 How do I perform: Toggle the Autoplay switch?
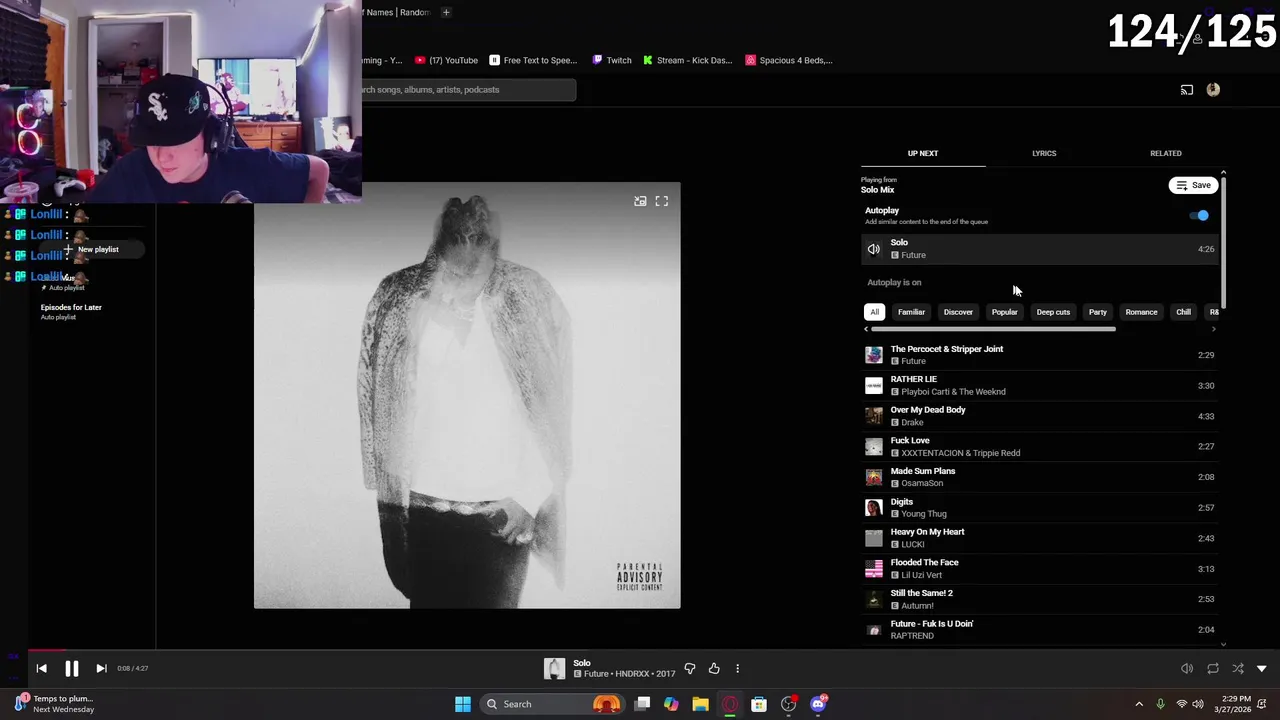(1199, 215)
